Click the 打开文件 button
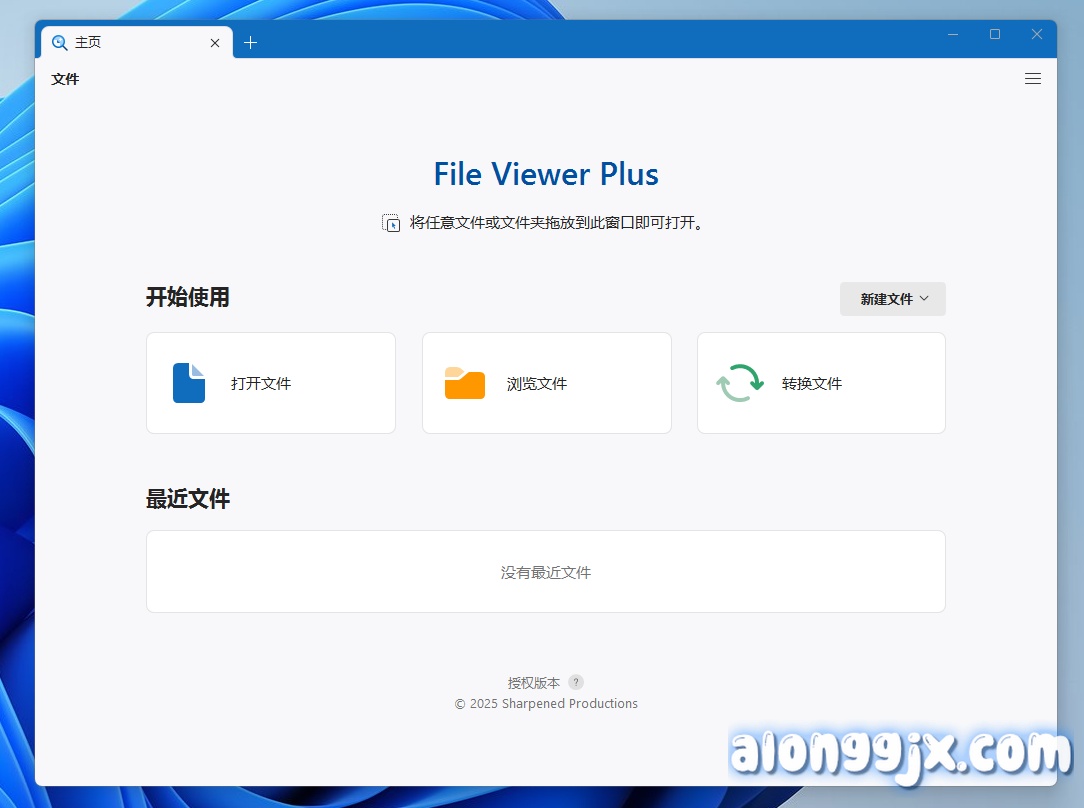1084x808 pixels. (x=270, y=382)
